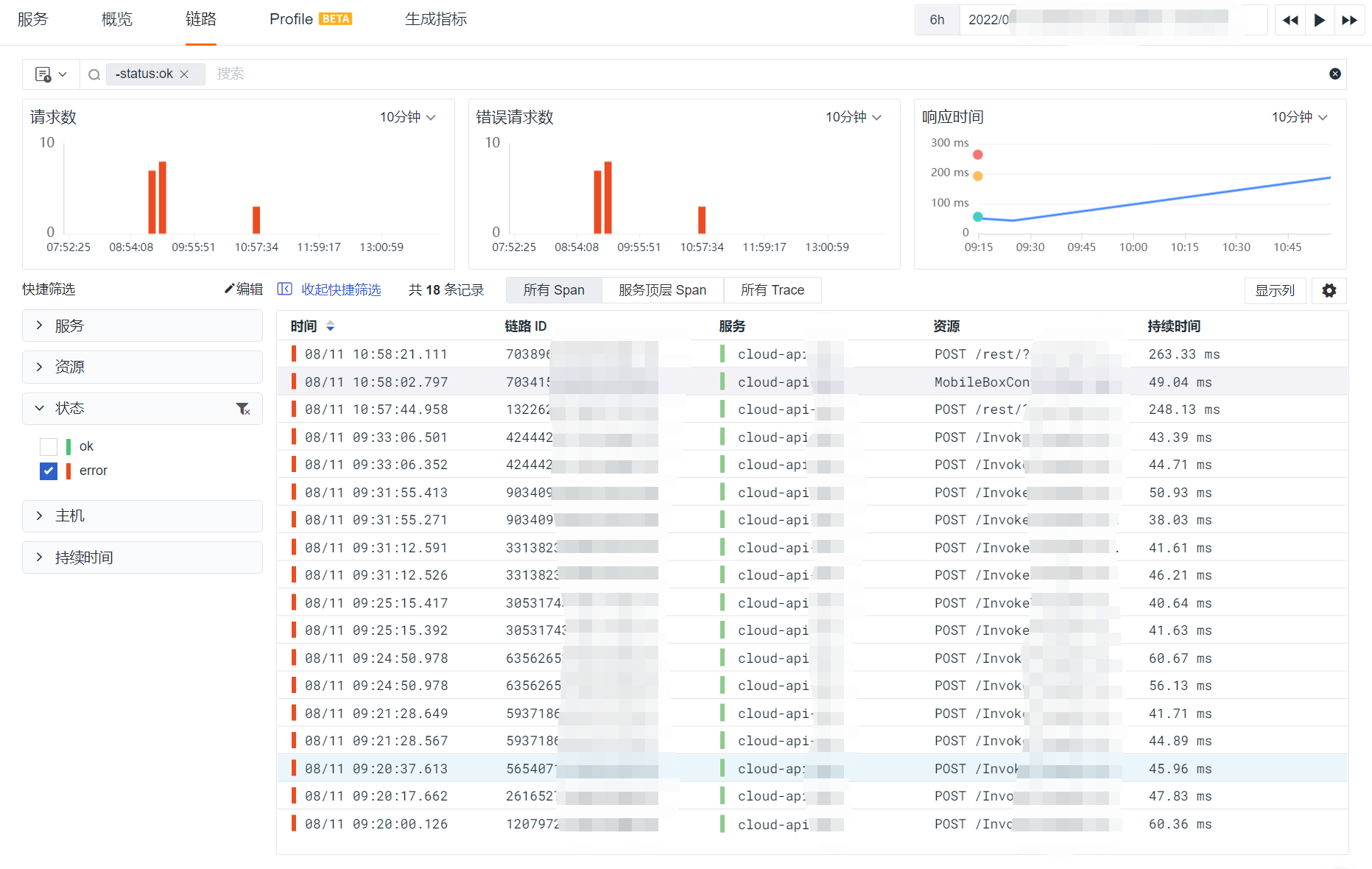Click the play auto-refresh button
Image resolution: width=1372 pixels, height=869 pixels.
(1320, 21)
